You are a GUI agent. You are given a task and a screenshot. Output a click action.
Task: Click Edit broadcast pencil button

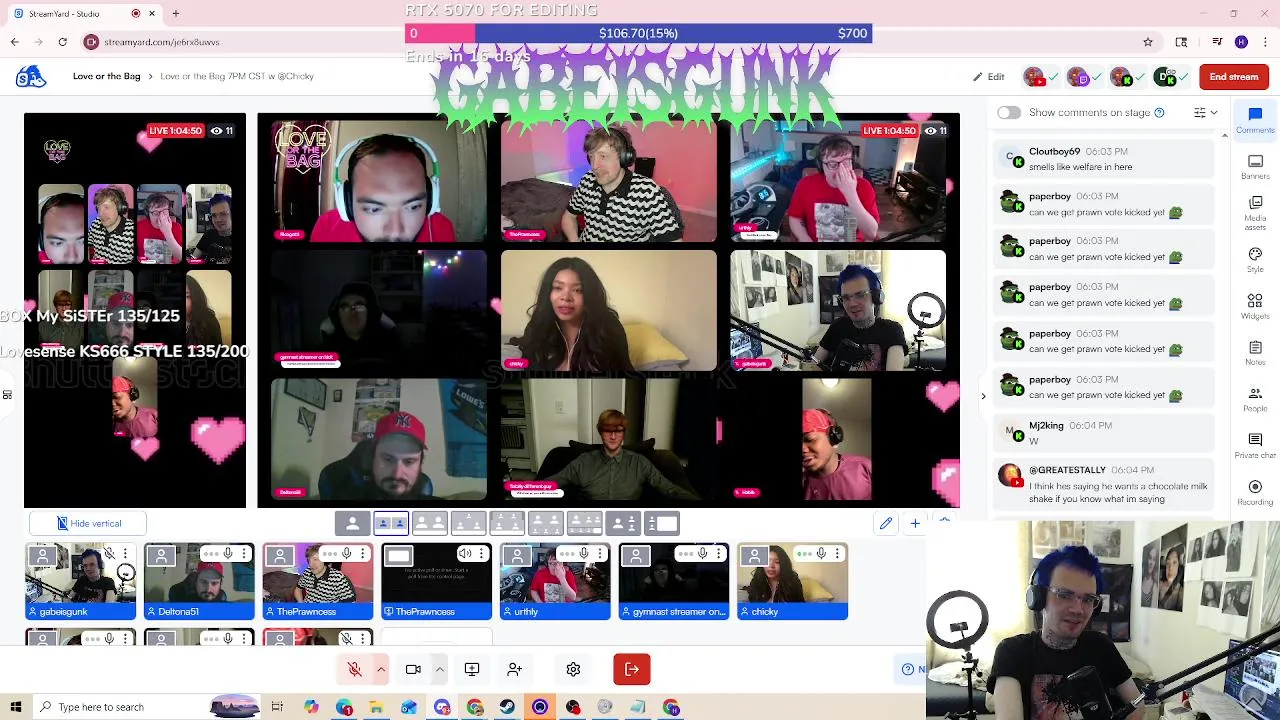tap(989, 77)
